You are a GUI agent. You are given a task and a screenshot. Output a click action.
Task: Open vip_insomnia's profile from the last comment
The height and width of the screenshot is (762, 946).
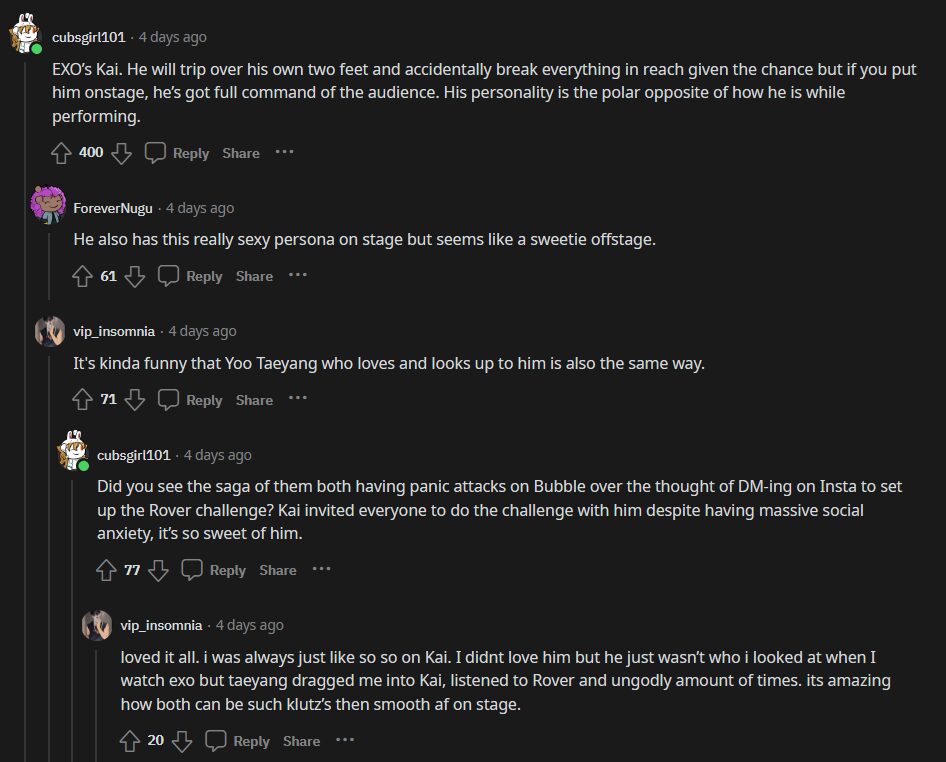click(x=161, y=625)
